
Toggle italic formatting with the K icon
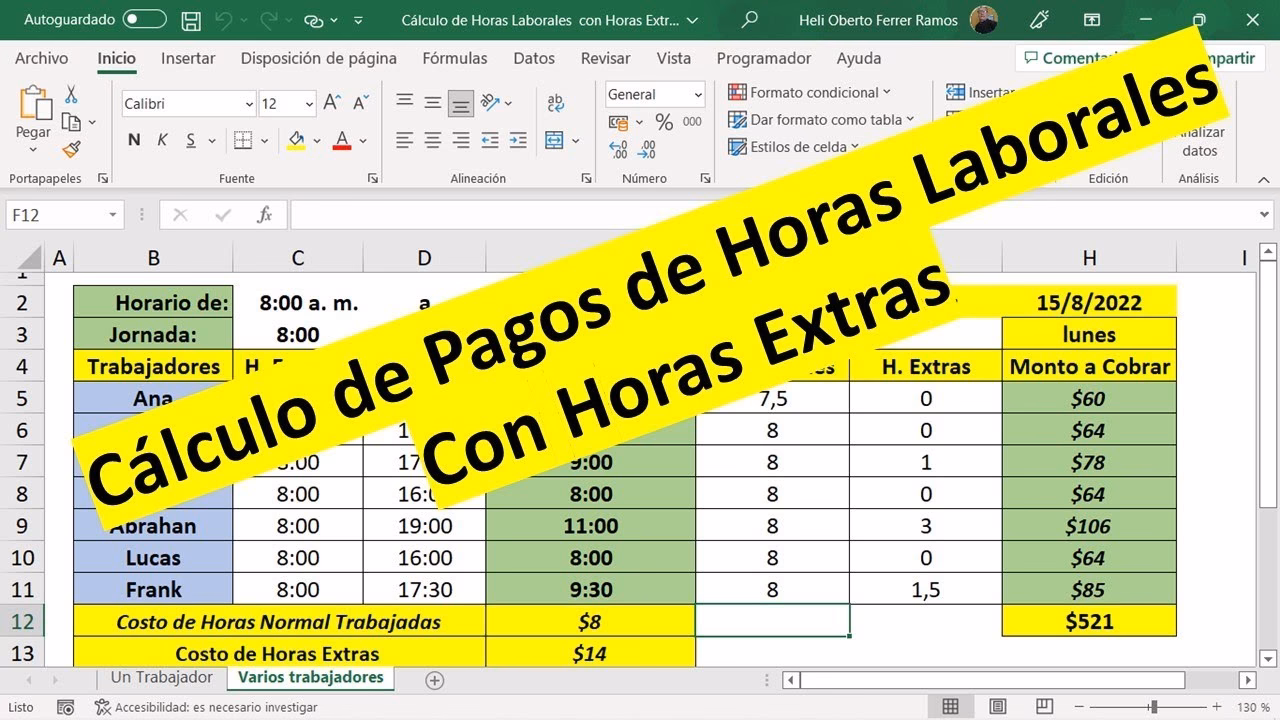click(x=161, y=140)
